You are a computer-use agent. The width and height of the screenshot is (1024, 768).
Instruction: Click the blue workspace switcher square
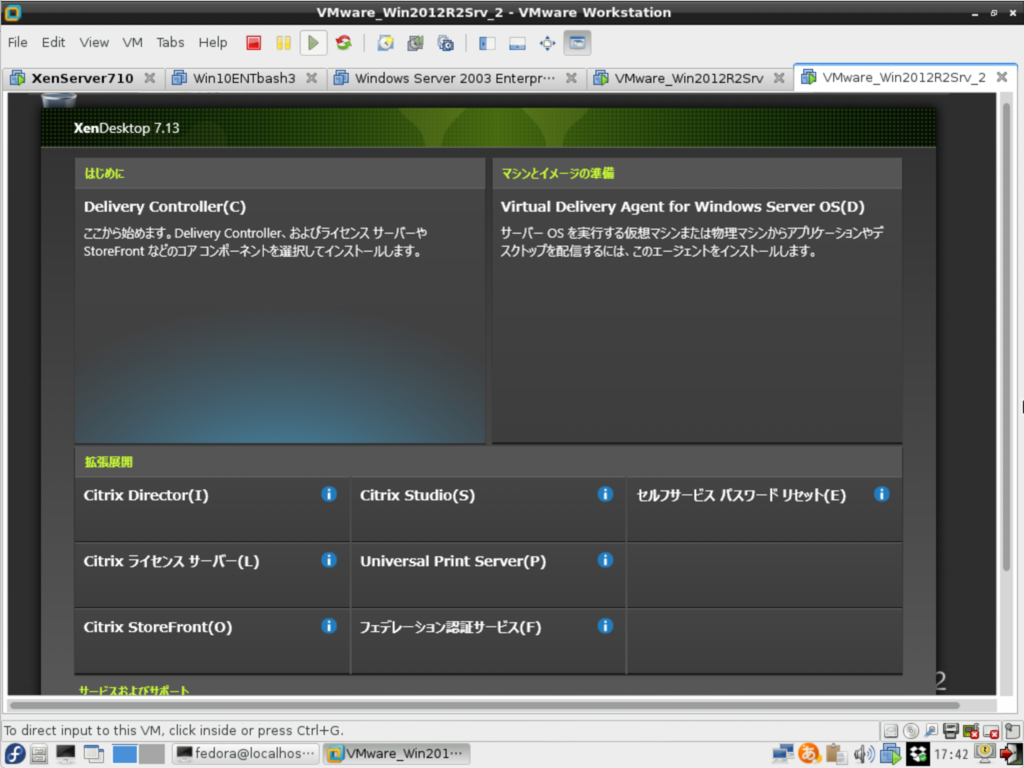coord(124,754)
